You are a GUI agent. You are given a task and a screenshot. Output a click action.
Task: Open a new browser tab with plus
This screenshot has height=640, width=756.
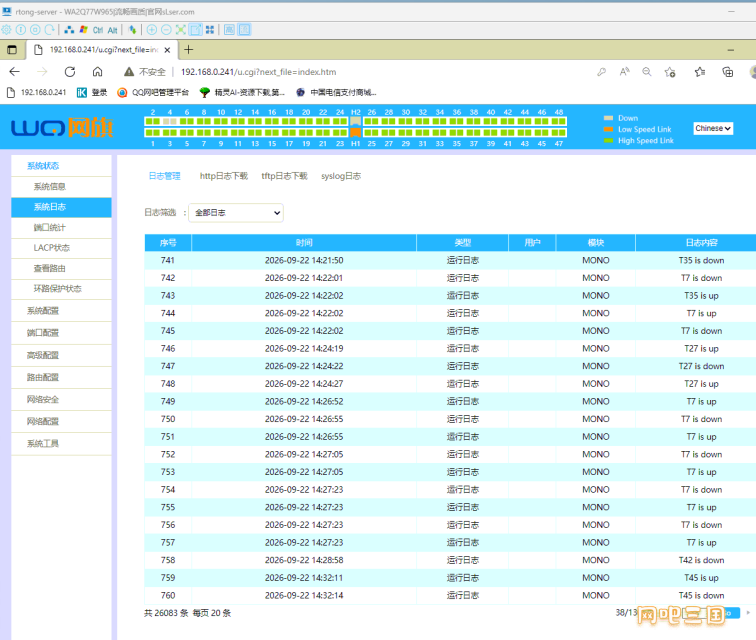[x=189, y=50]
